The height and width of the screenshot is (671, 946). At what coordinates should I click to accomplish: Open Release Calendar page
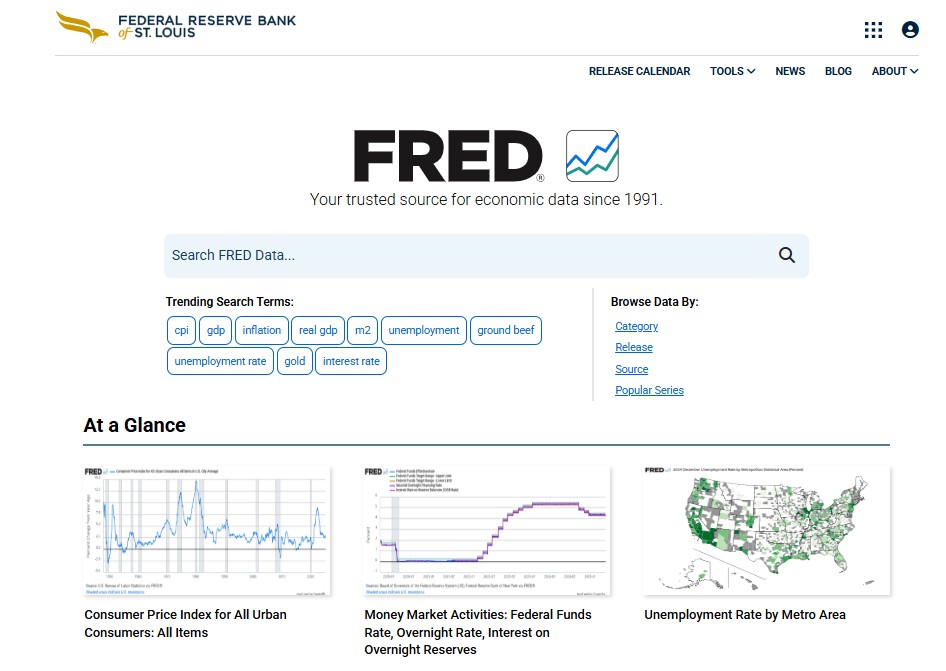639,71
